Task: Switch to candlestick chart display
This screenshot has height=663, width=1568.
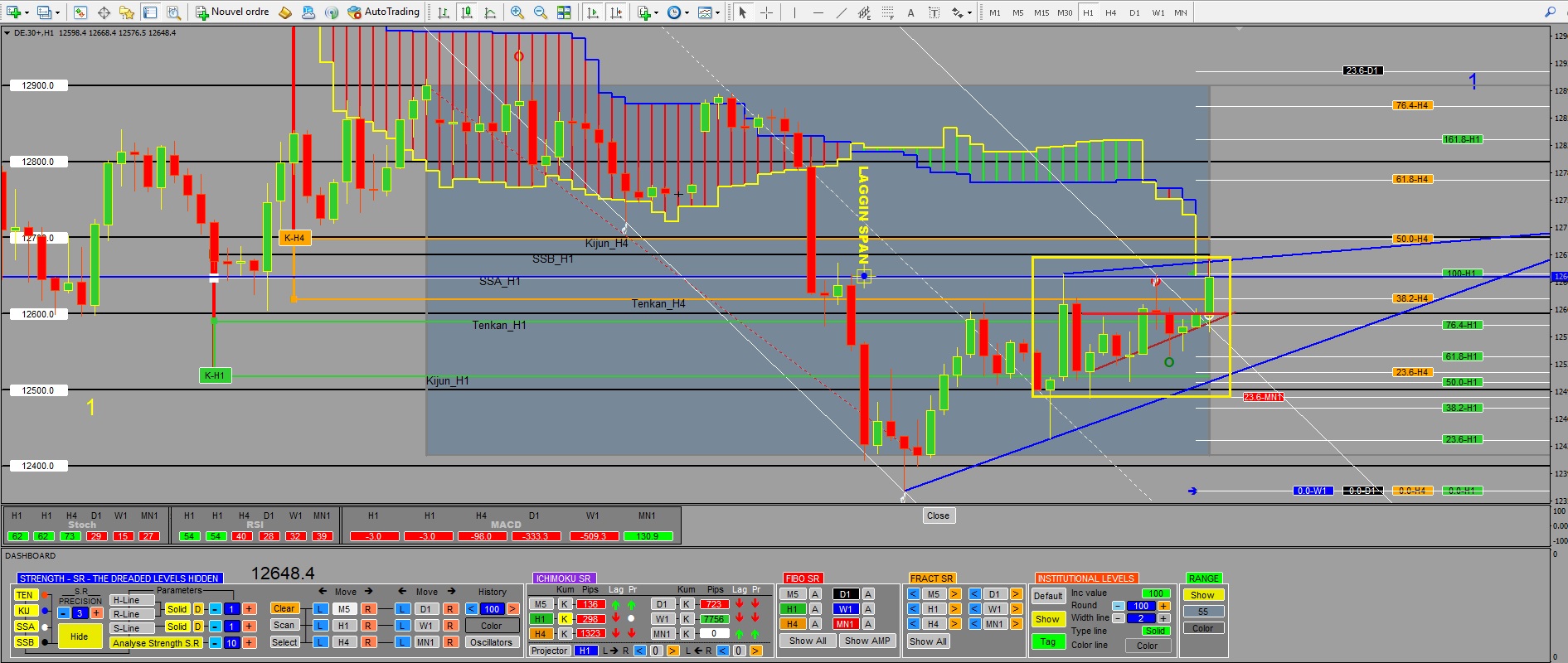Action: [x=467, y=12]
